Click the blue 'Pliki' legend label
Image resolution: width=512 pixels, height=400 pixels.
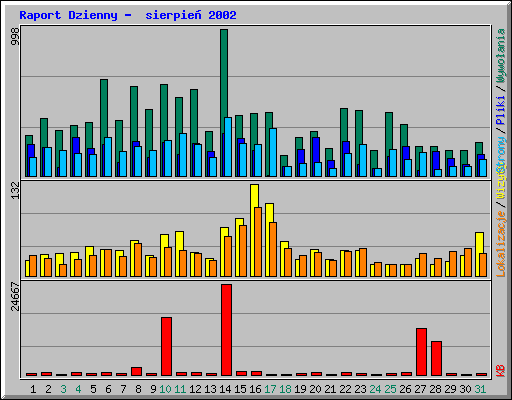(501, 110)
